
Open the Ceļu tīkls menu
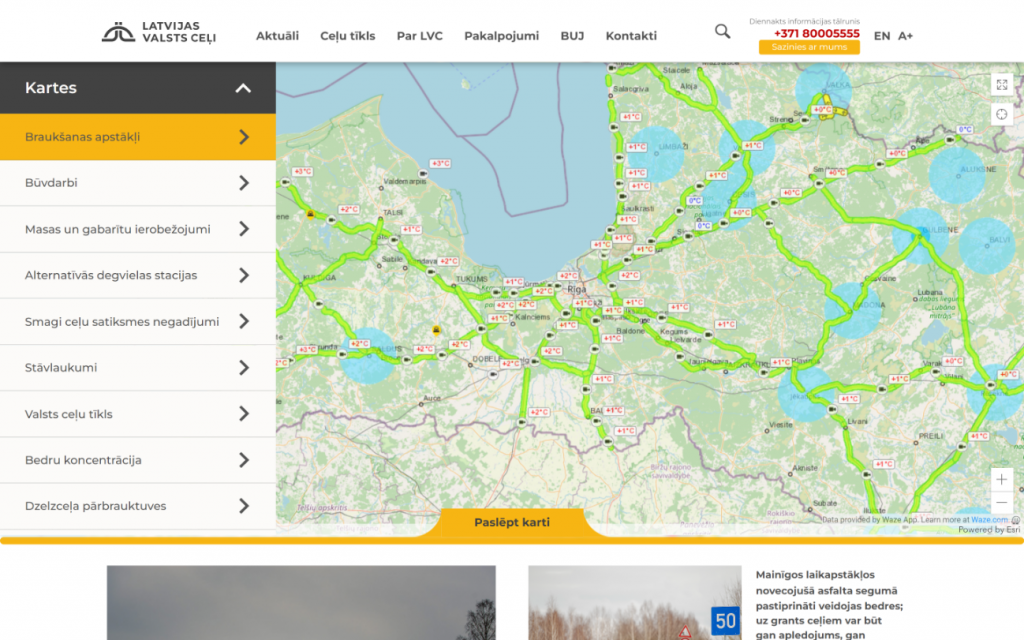(347, 36)
